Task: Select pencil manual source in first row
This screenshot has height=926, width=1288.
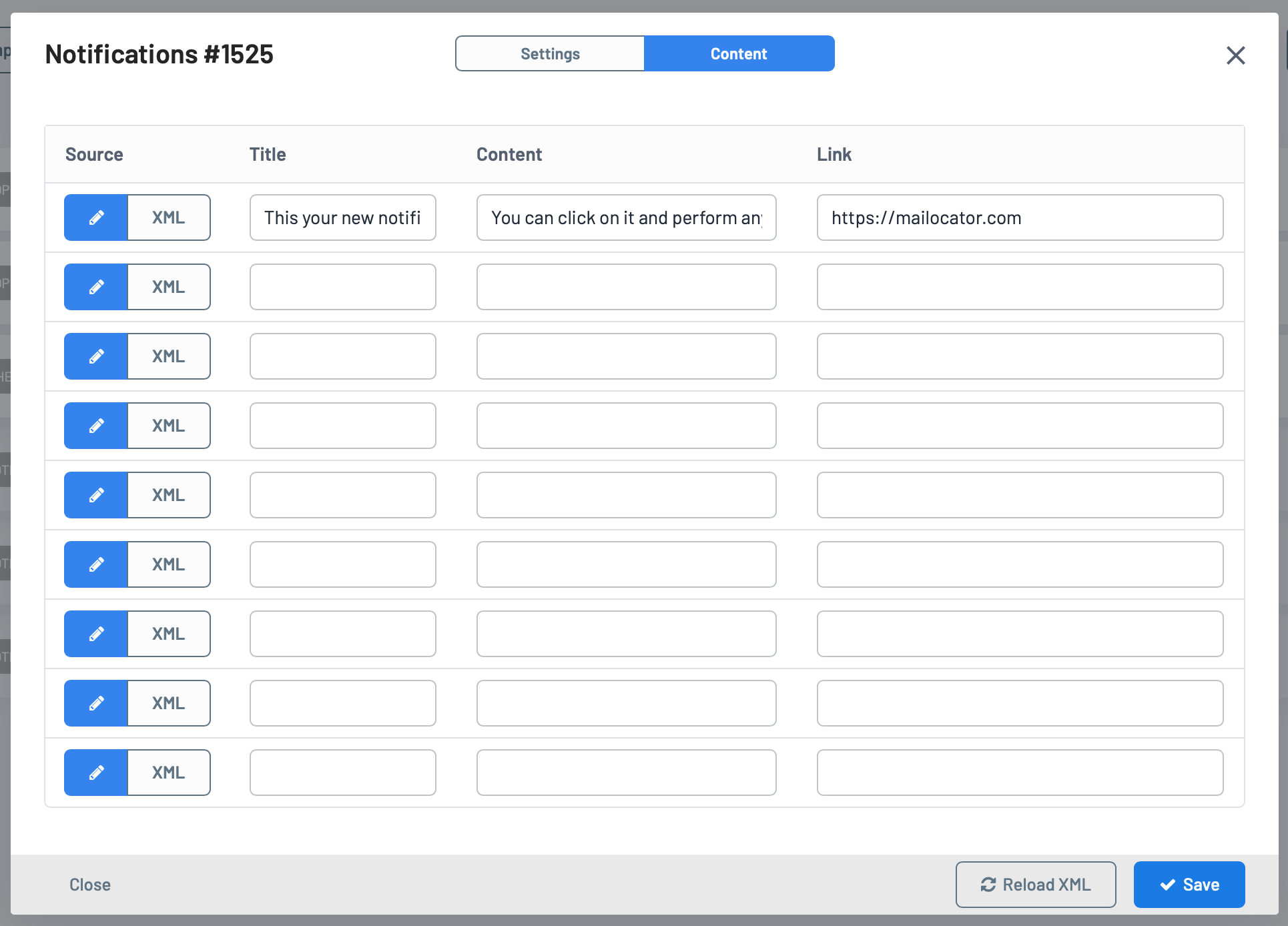Action: pos(96,217)
